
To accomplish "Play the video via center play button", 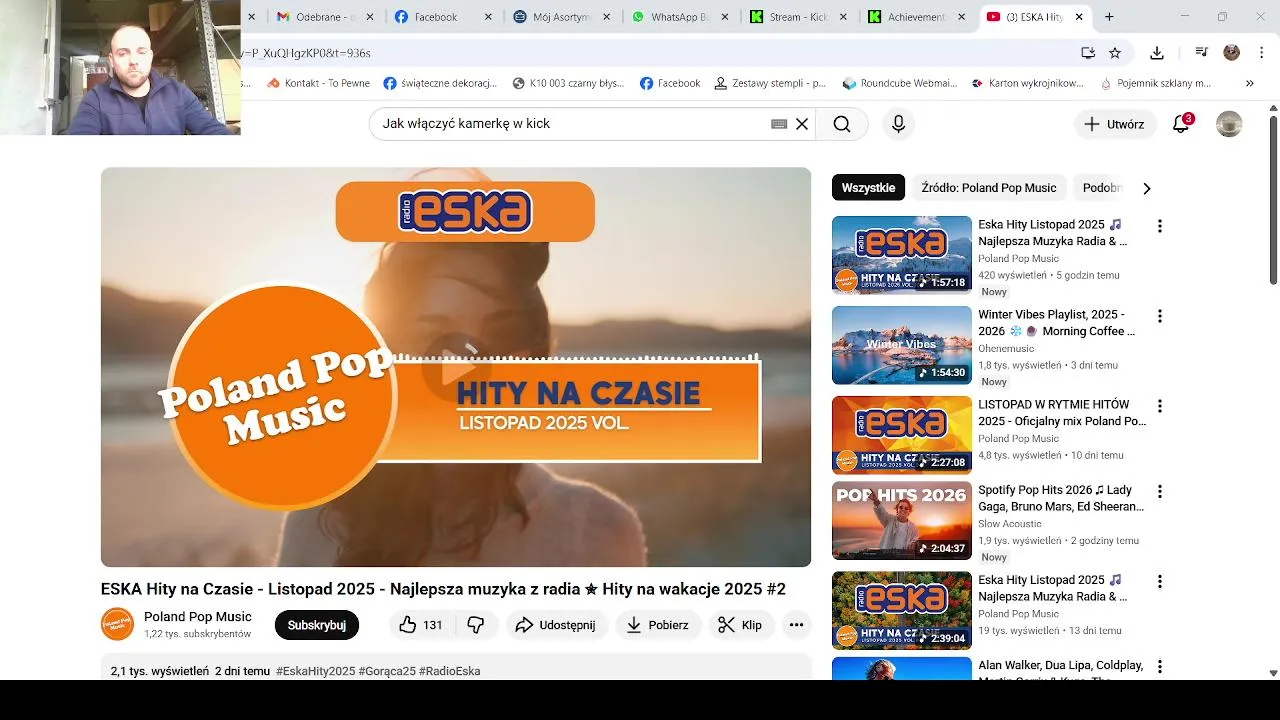I will click(x=455, y=366).
